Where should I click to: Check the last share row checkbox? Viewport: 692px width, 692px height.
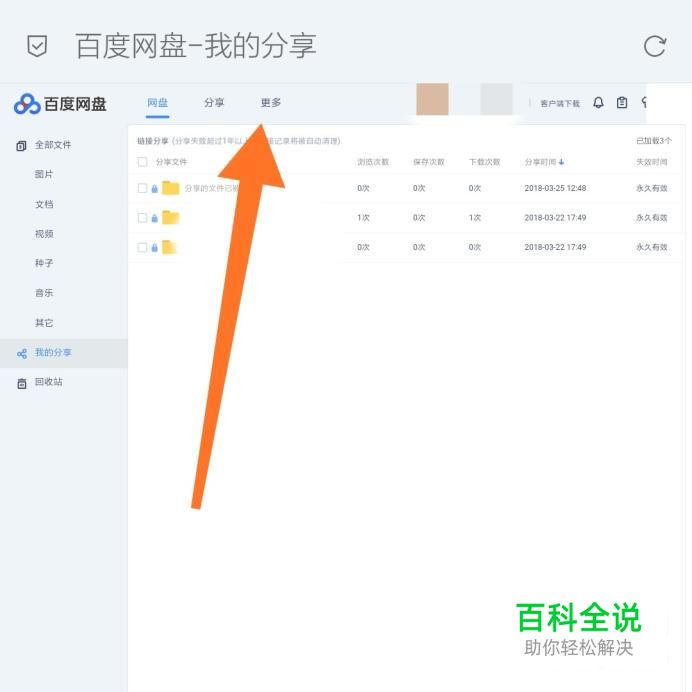click(142, 247)
